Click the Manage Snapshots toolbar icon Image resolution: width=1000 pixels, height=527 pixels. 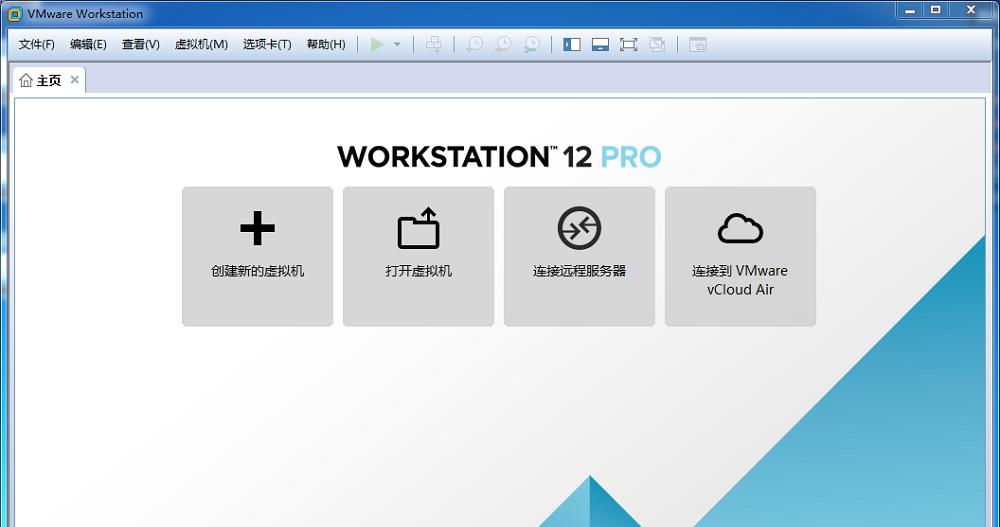(x=531, y=44)
